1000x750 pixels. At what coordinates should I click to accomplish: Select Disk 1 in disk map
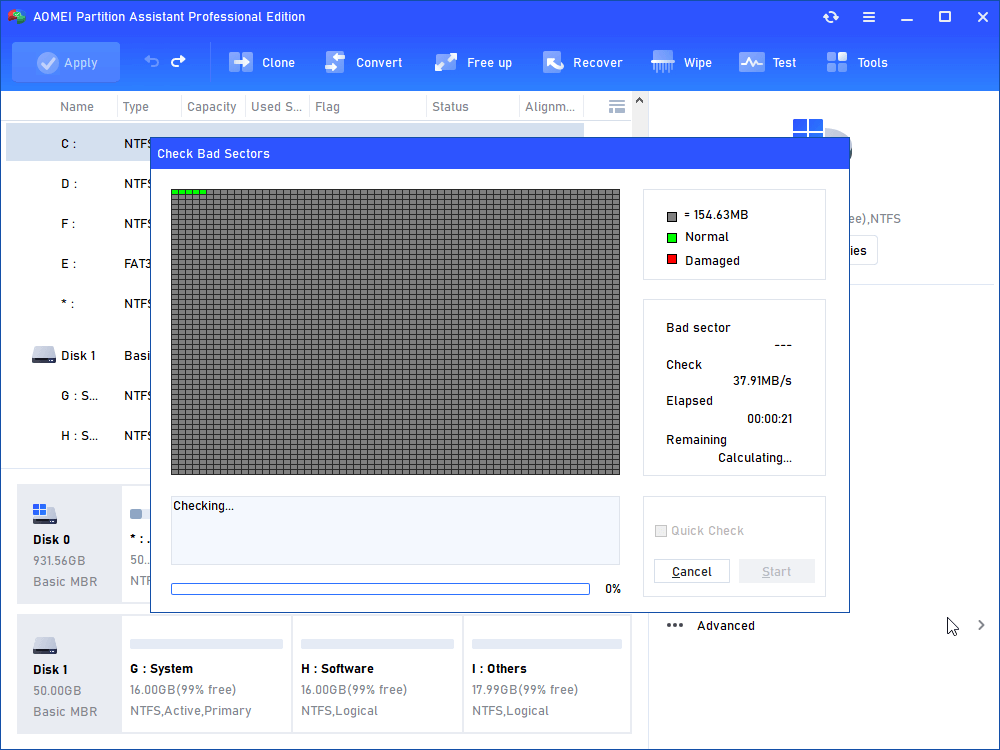pyautogui.click(x=69, y=674)
